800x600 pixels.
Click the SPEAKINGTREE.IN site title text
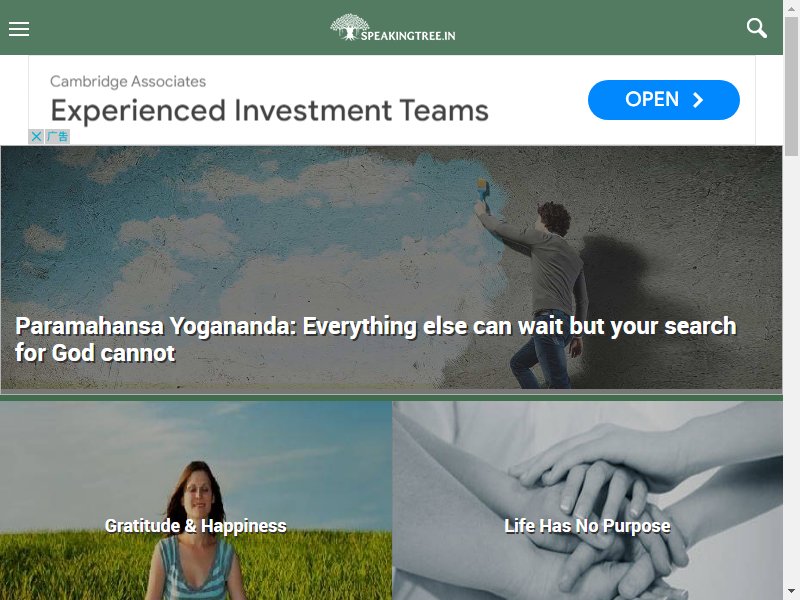[x=408, y=35]
